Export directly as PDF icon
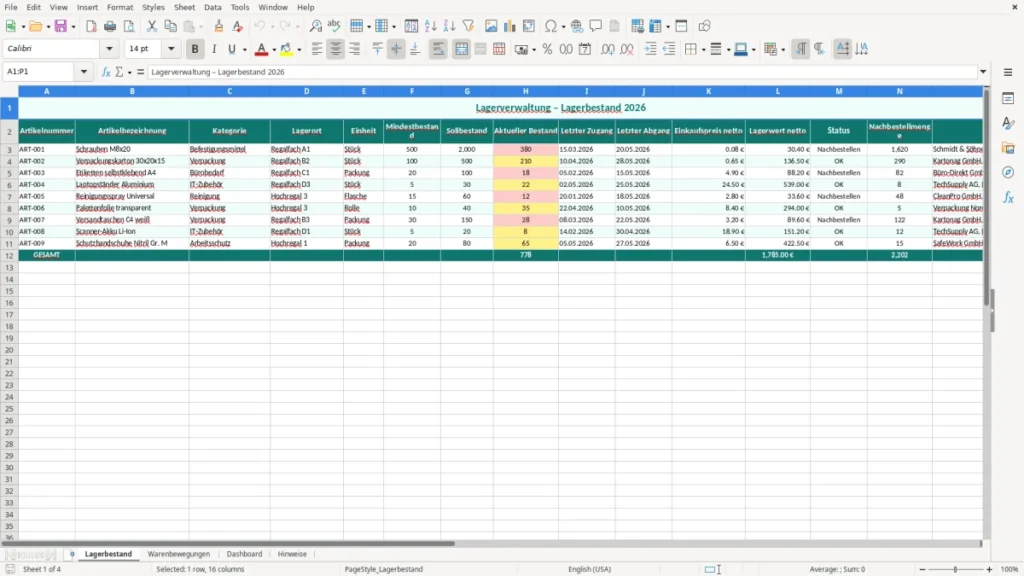Viewport: 1024px width, 576px height. click(91, 26)
